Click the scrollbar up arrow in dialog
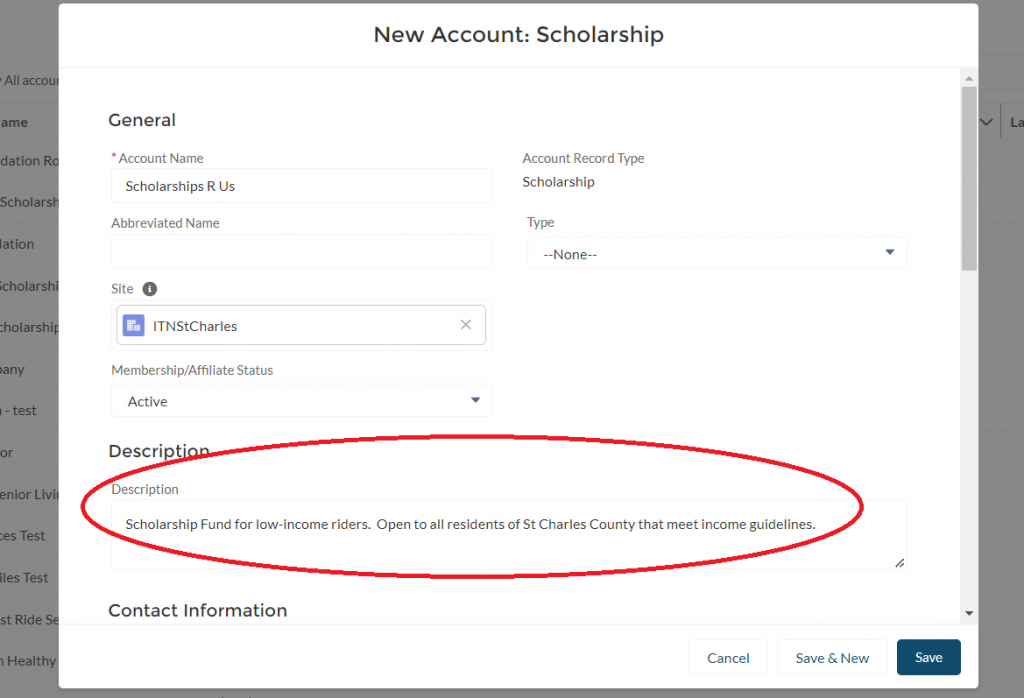 [x=969, y=77]
